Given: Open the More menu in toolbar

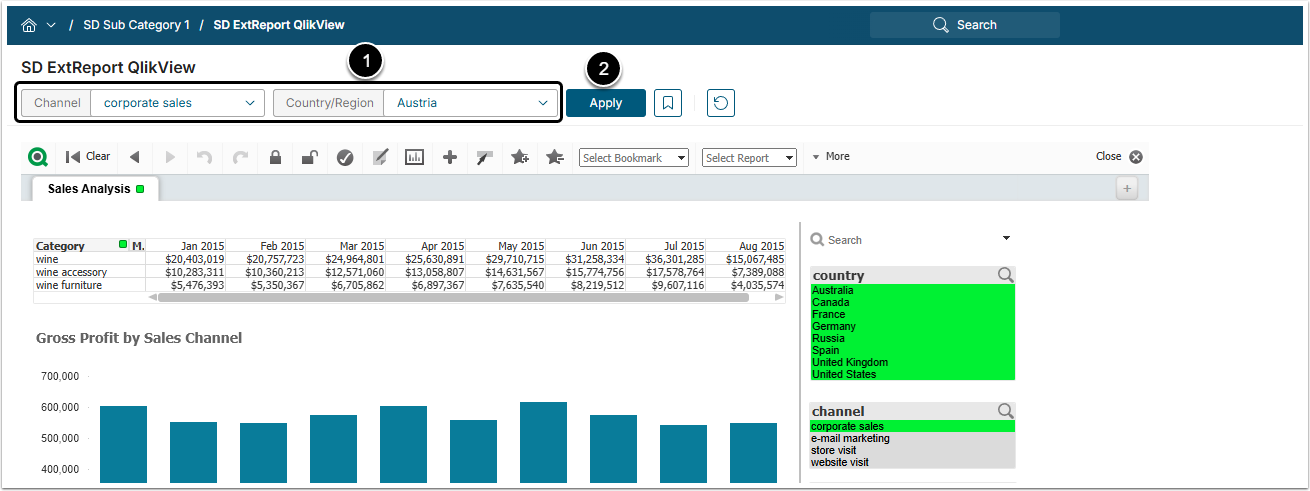Looking at the screenshot, I should tap(831, 157).
